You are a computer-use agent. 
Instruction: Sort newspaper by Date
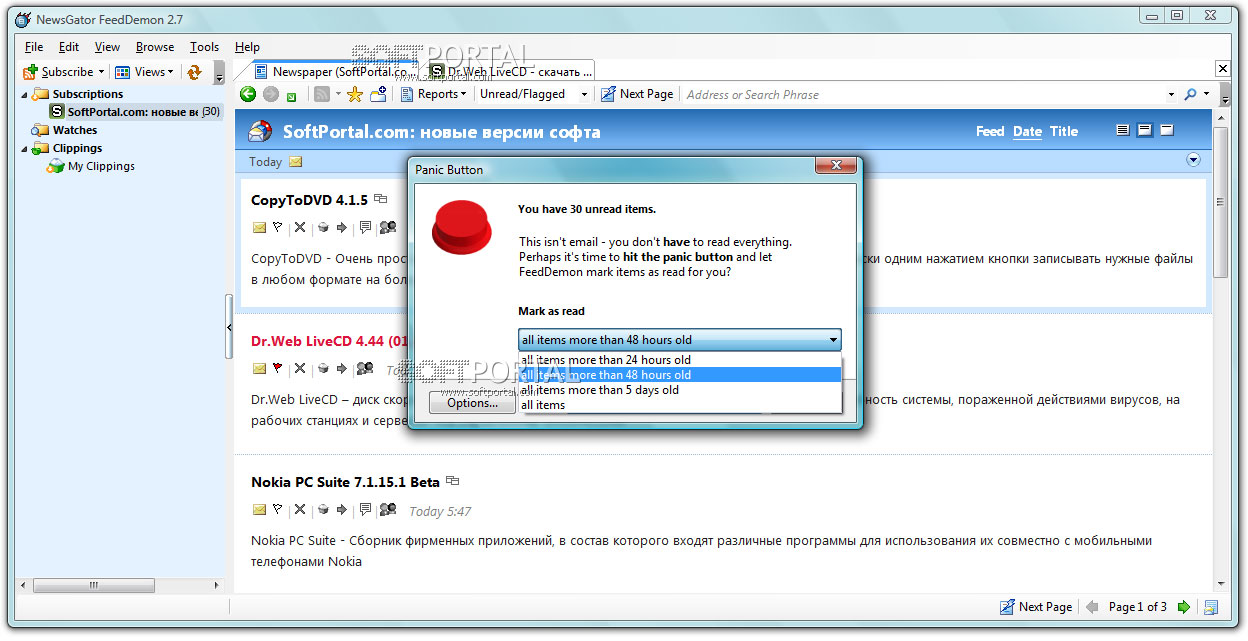point(1027,131)
